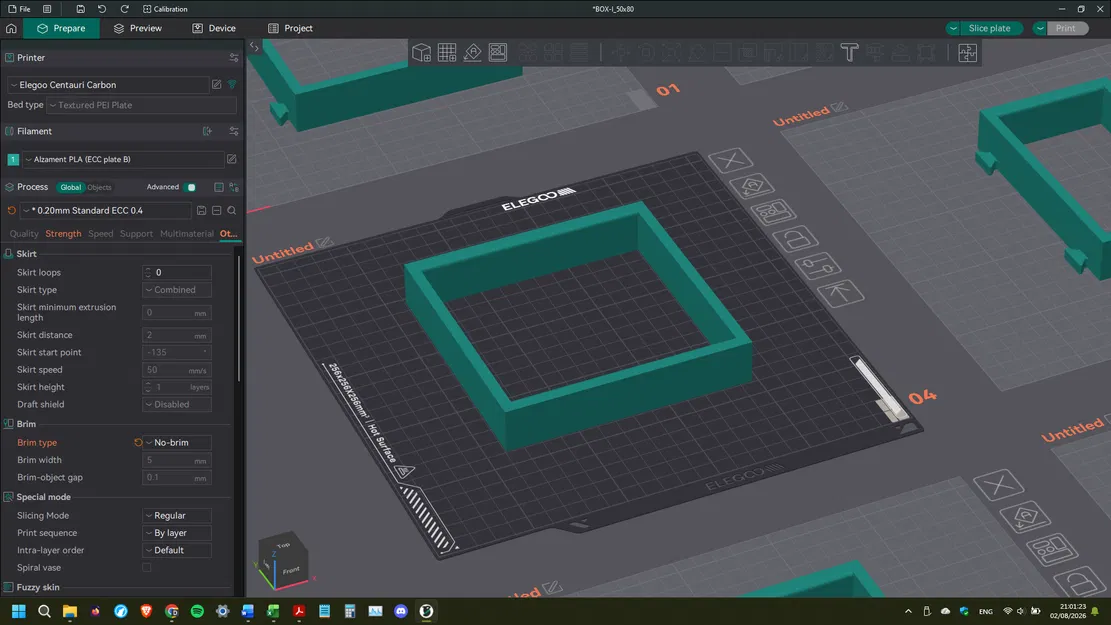The image size is (1111, 625).
Task: Add a filament slot
Action: click(208, 131)
